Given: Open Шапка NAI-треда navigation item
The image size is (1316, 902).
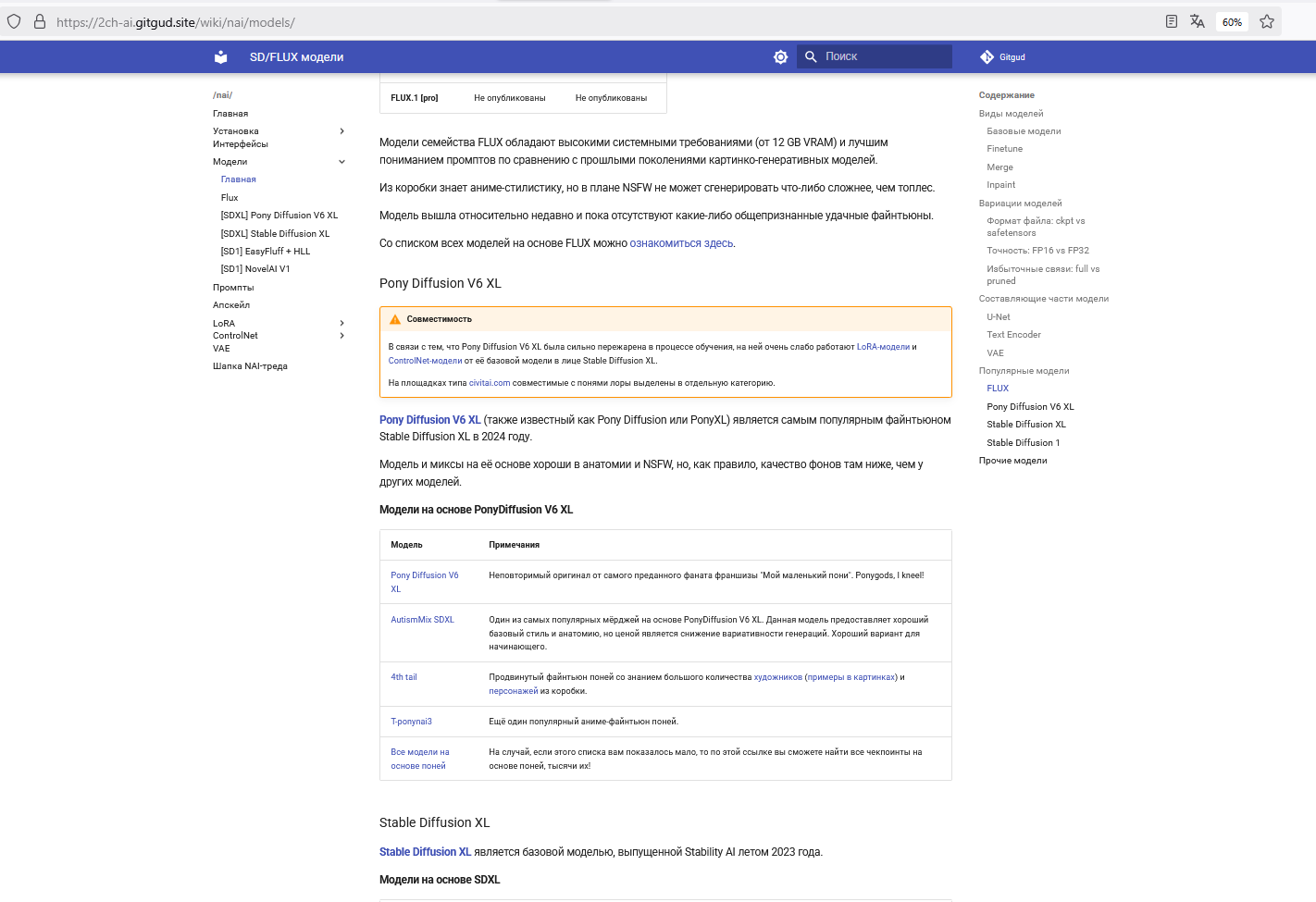Looking at the screenshot, I should pos(250,366).
